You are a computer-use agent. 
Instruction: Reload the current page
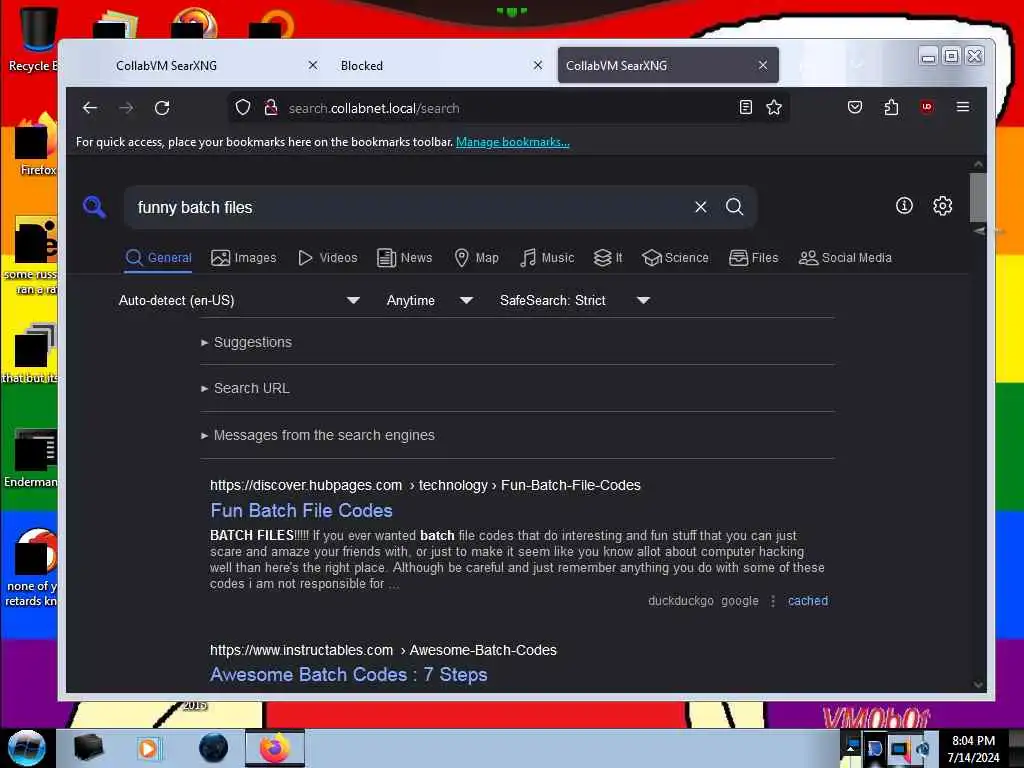(162, 108)
